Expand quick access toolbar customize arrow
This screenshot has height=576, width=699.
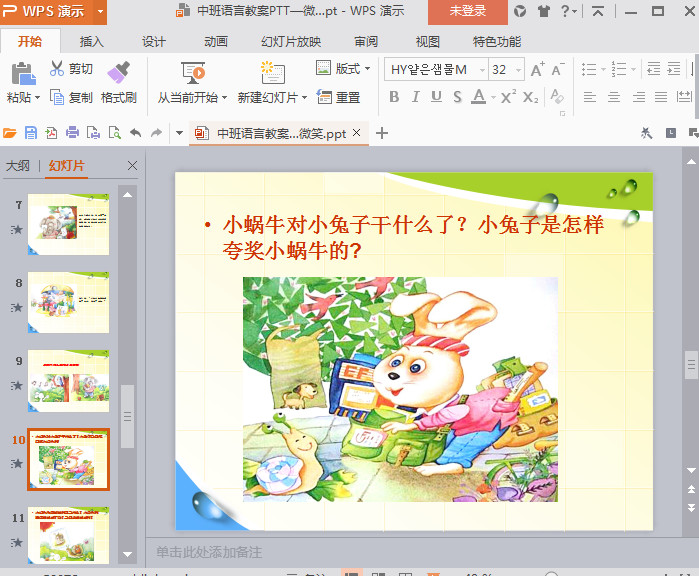(x=179, y=133)
